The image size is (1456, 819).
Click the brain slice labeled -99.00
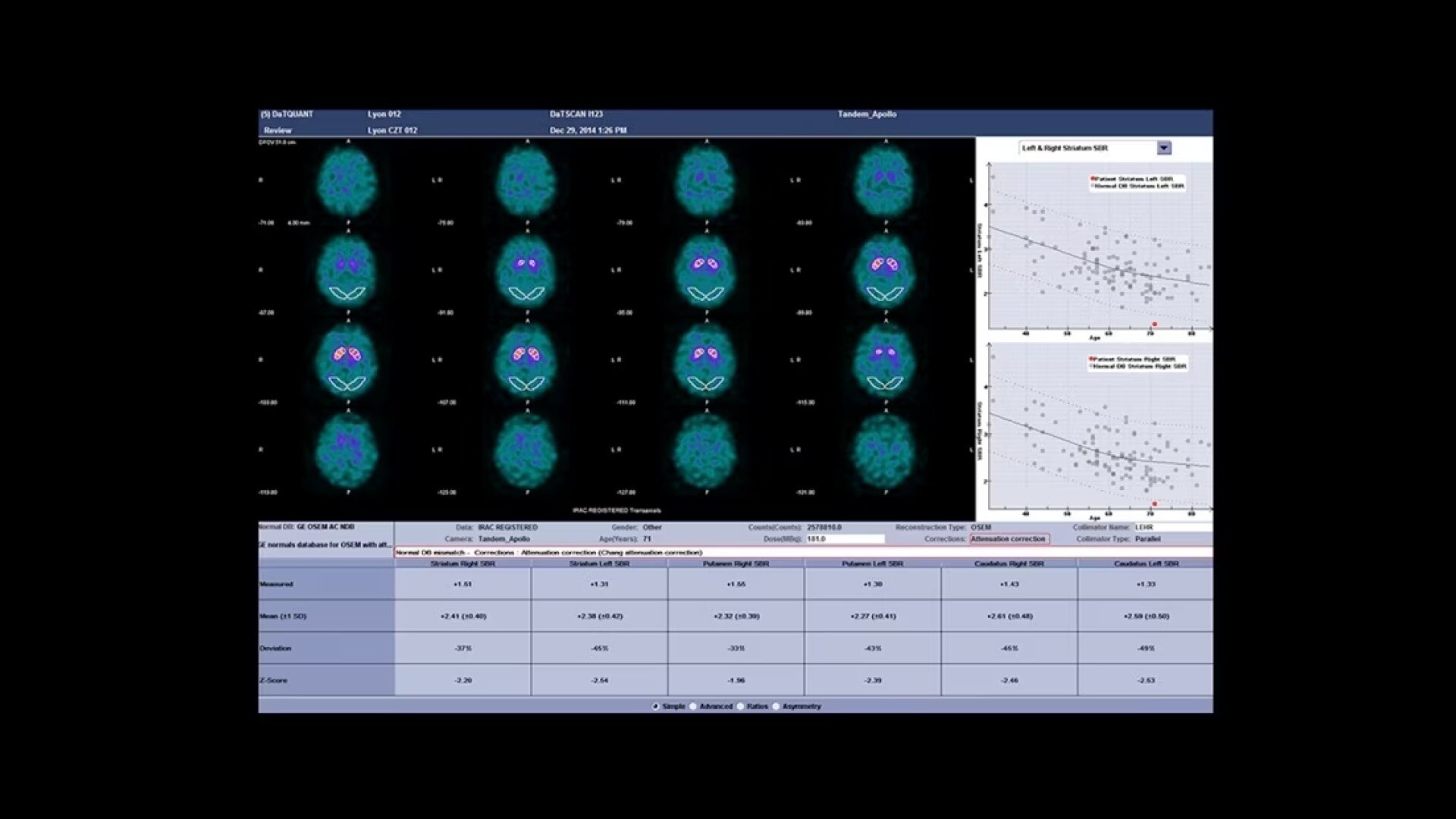pyautogui.click(x=884, y=271)
